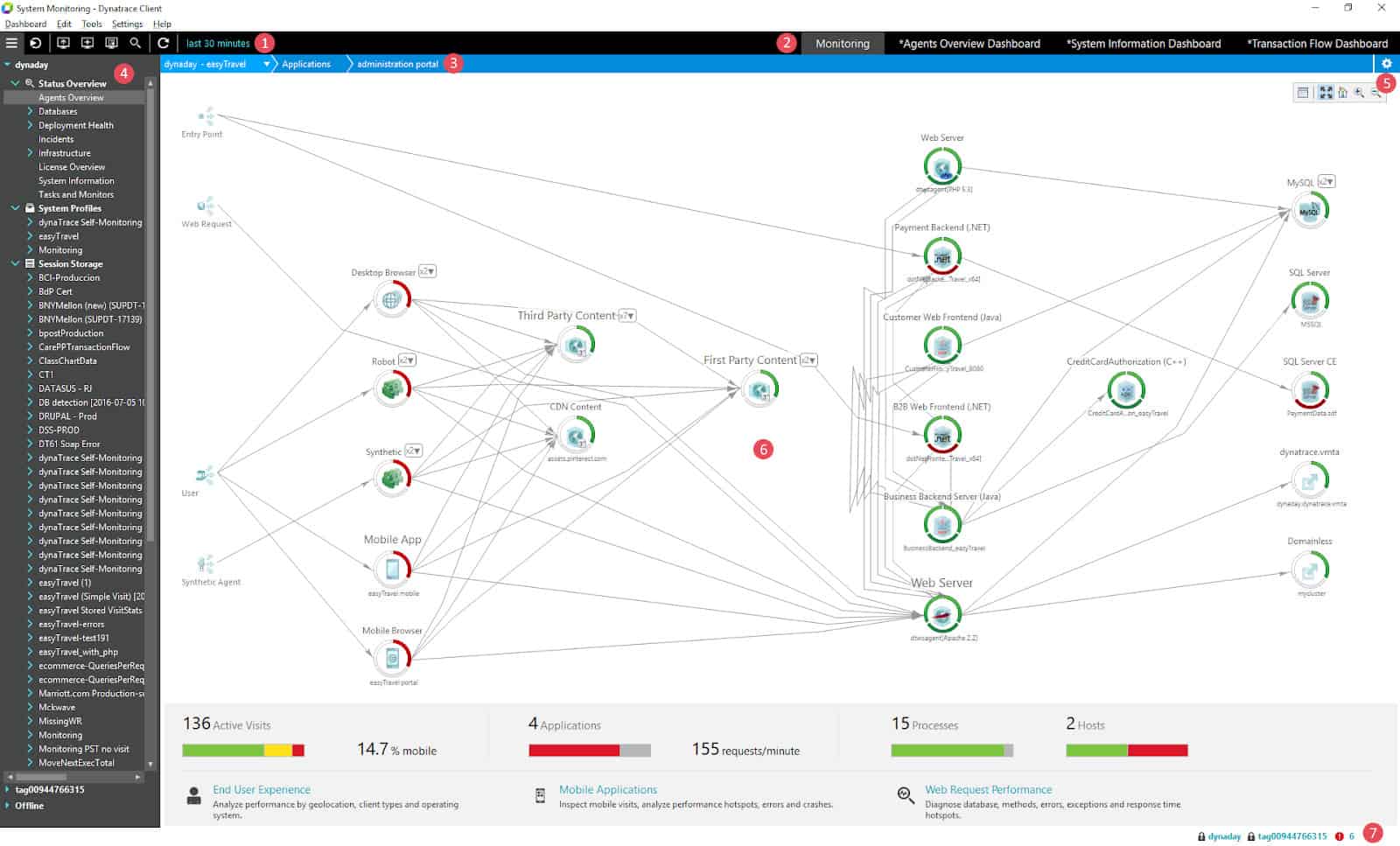Click the Applications breadcrumb
The image size is (1400, 846).
coord(306,64)
